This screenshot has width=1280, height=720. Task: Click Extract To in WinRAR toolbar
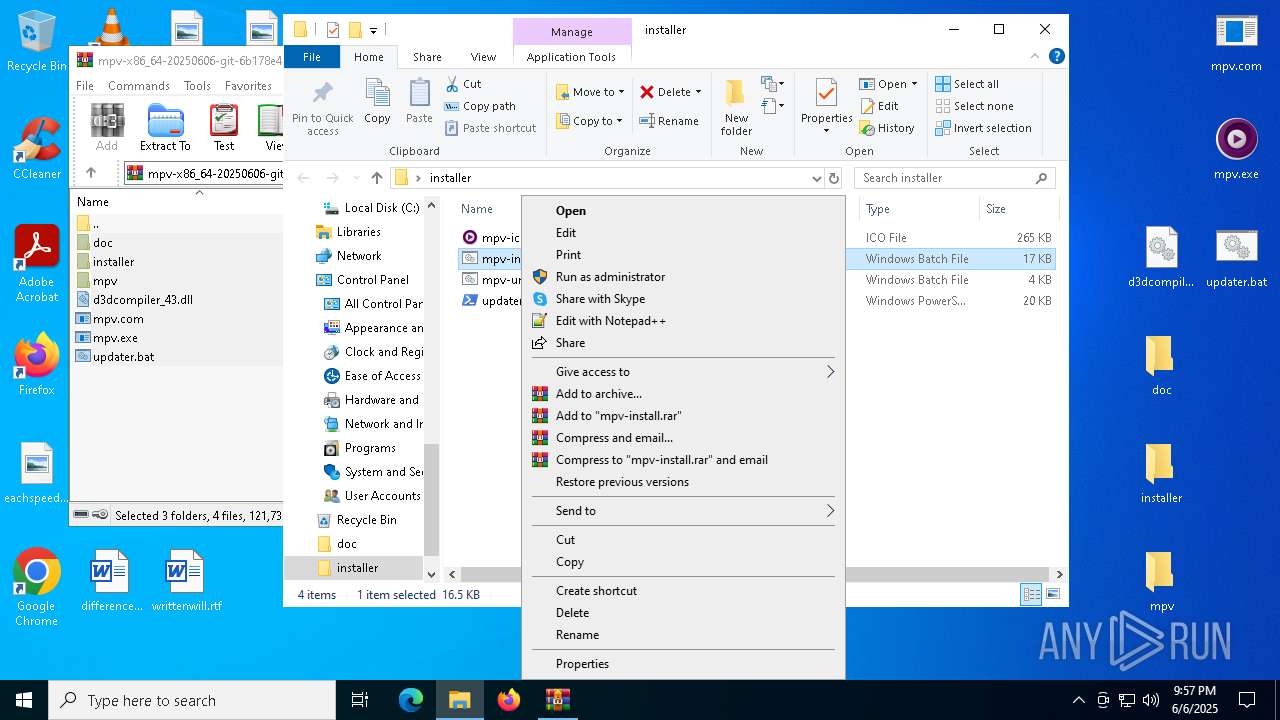pyautogui.click(x=165, y=127)
